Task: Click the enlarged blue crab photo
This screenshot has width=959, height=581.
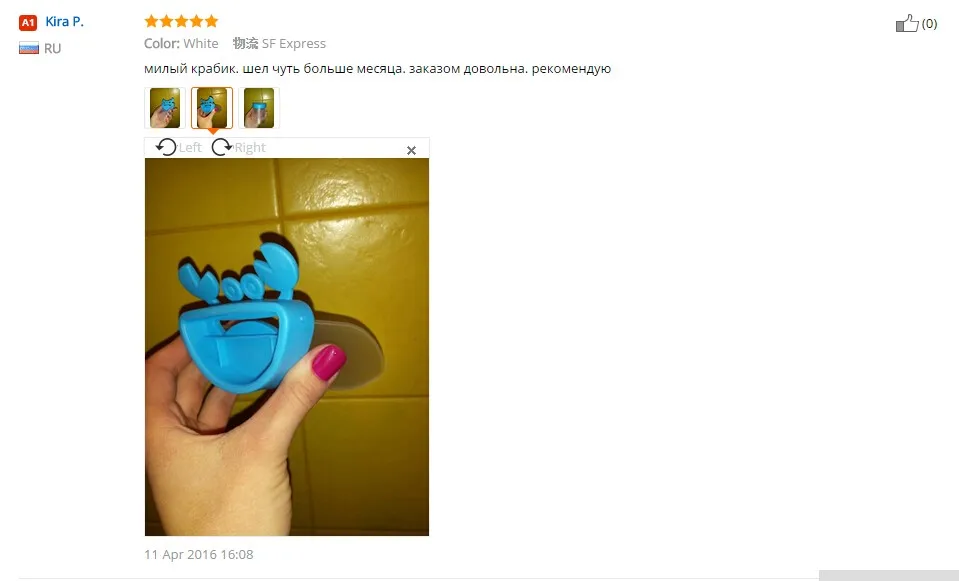Action: (x=287, y=347)
